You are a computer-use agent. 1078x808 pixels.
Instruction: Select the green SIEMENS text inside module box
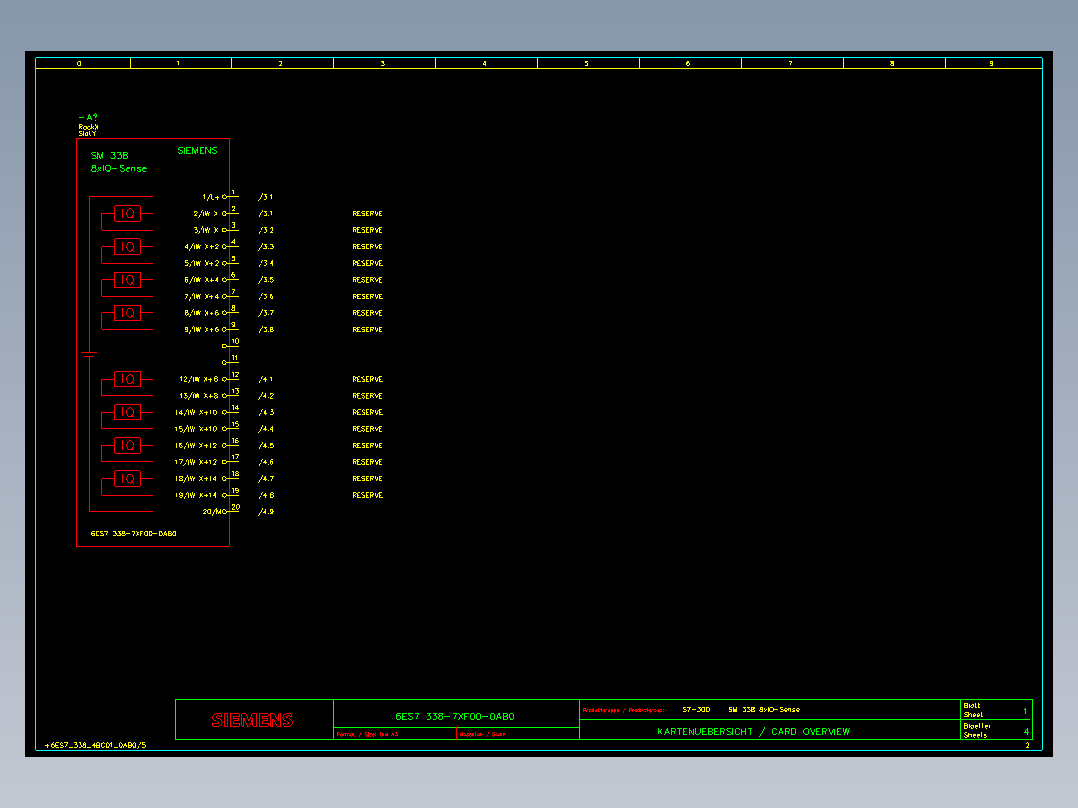tap(197, 151)
